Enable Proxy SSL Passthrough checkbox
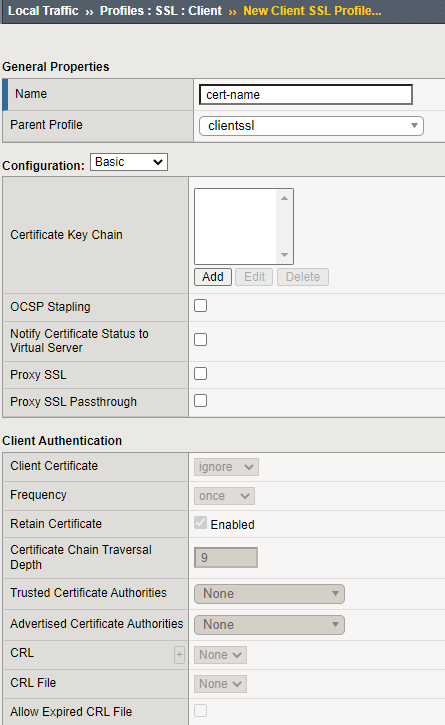 (200, 400)
